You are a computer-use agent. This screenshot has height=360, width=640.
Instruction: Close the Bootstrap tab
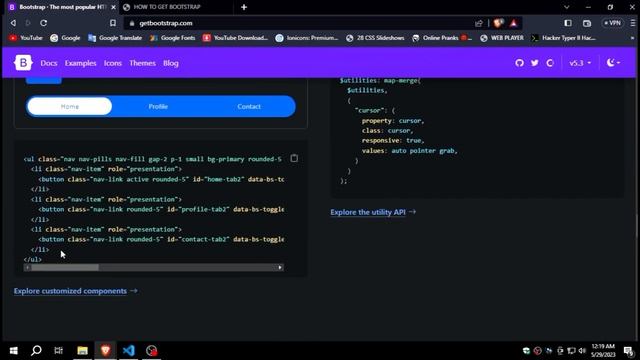click(x=113, y=7)
